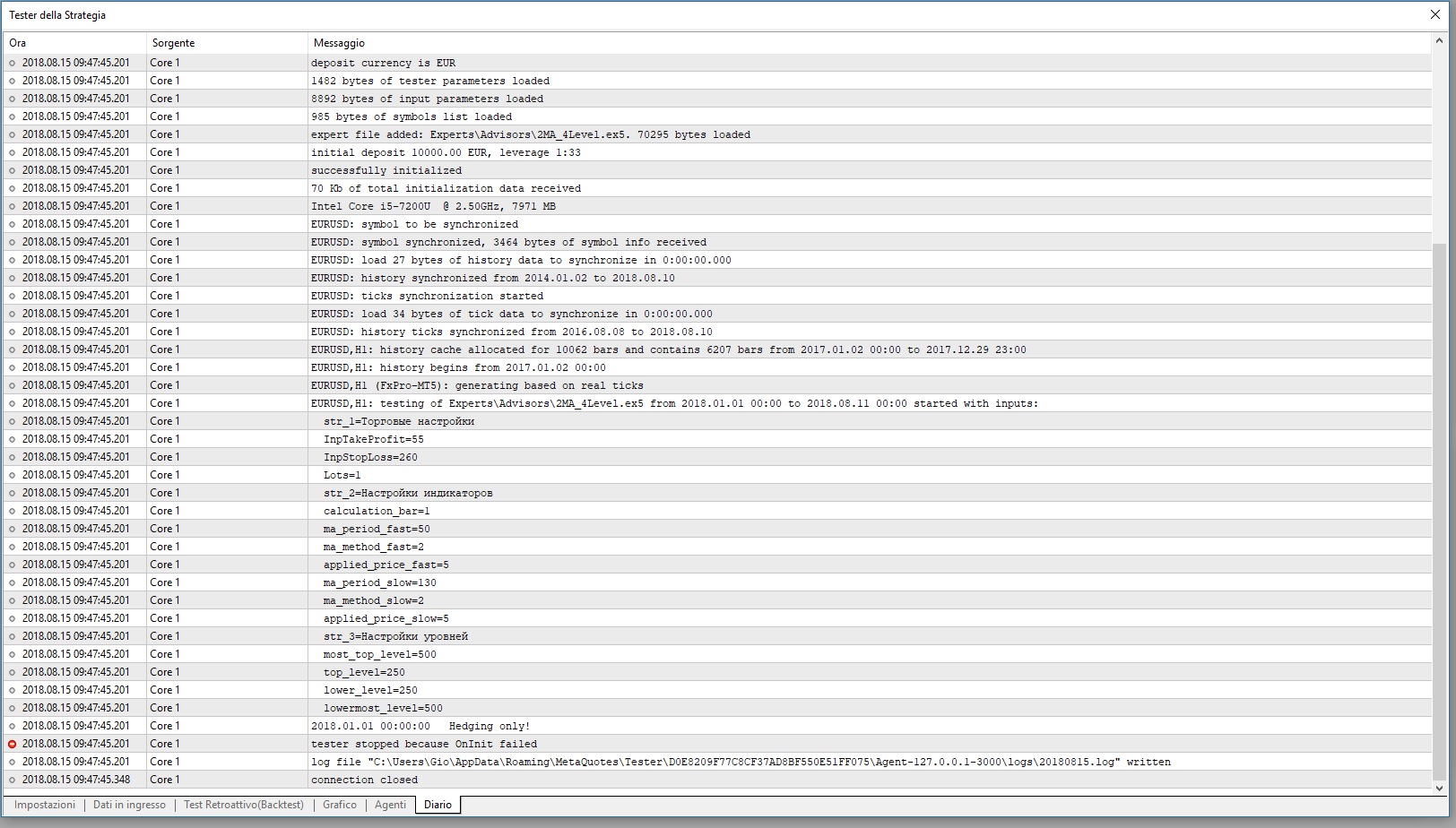Click the icon next to "Hedging only!" entry
Viewport: 1456px width, 828px height.
pyautogui.click(x=13, y=726)
